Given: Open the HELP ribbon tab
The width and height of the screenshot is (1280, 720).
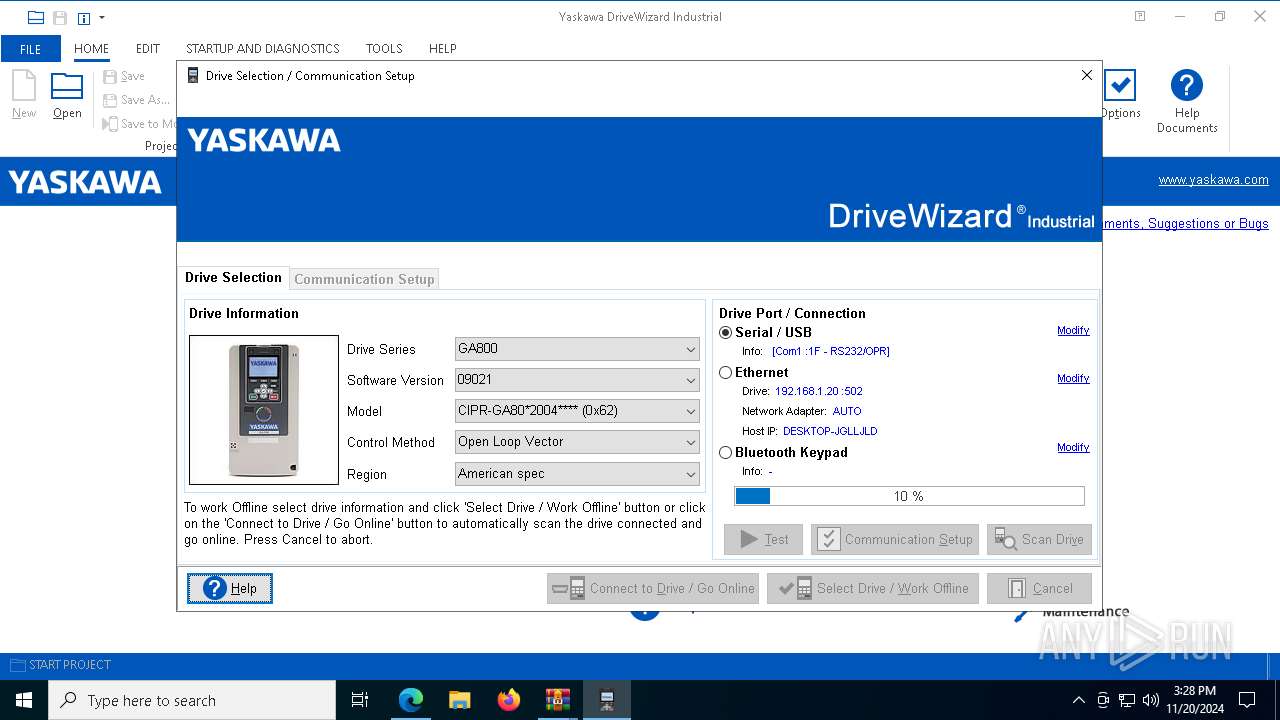Looking at the screenshot, I should click(x=442, y=48).
